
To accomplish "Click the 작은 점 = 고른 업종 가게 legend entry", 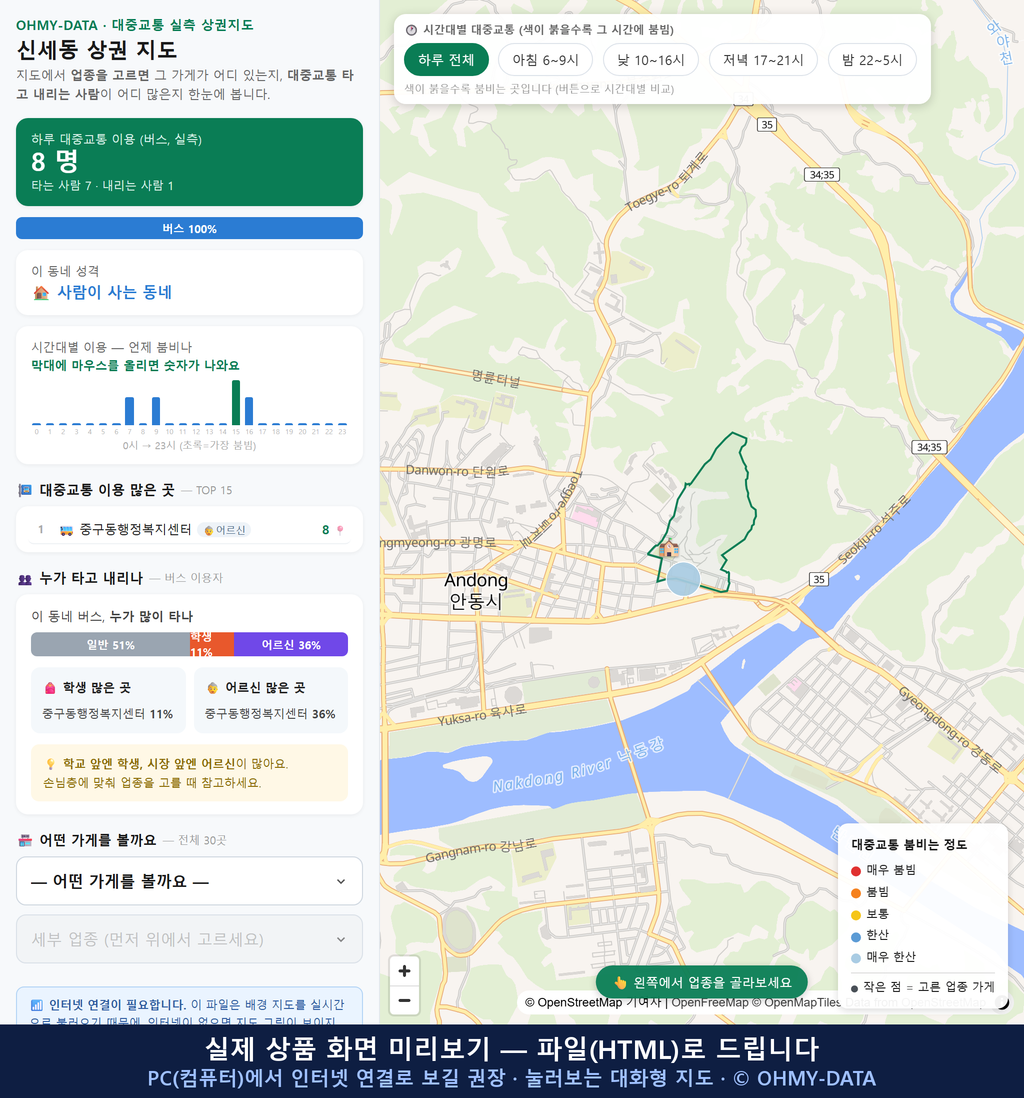I will 922,987.
